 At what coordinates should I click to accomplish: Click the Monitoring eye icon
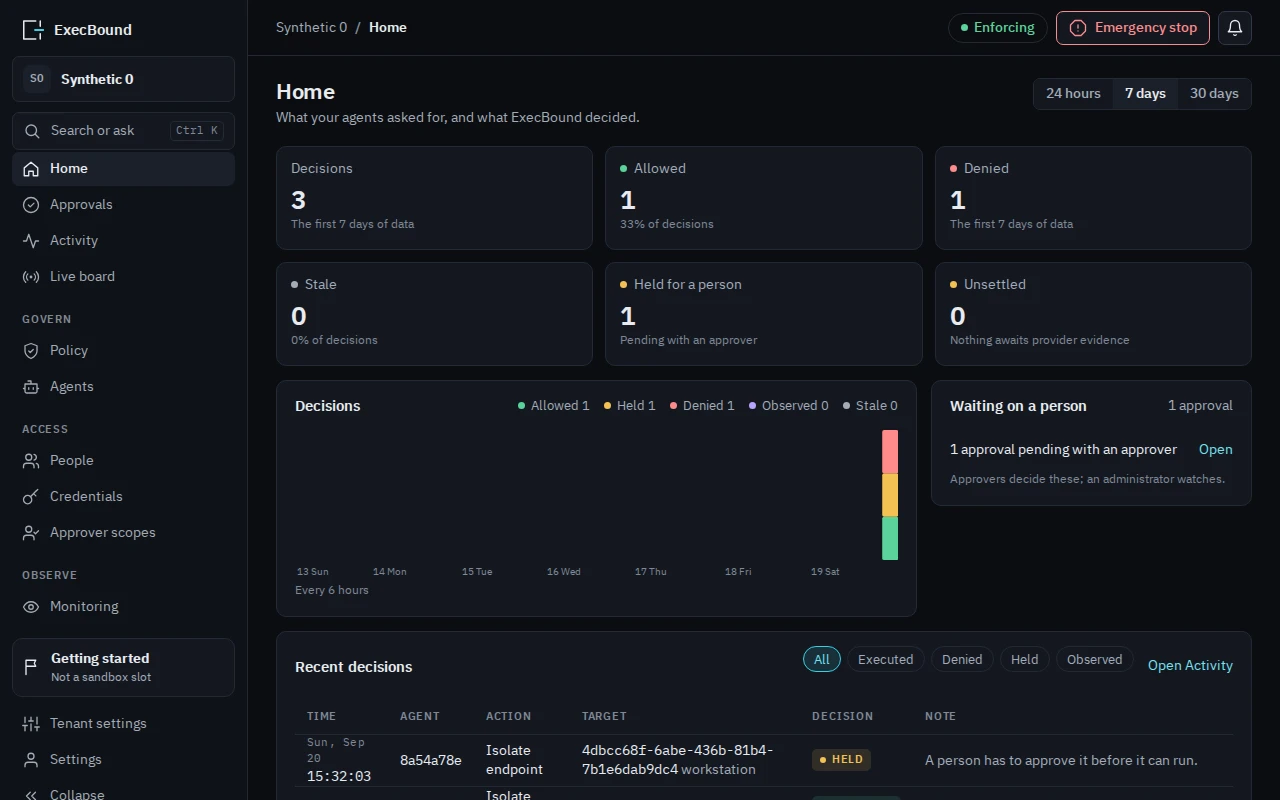tap(31, 607)
